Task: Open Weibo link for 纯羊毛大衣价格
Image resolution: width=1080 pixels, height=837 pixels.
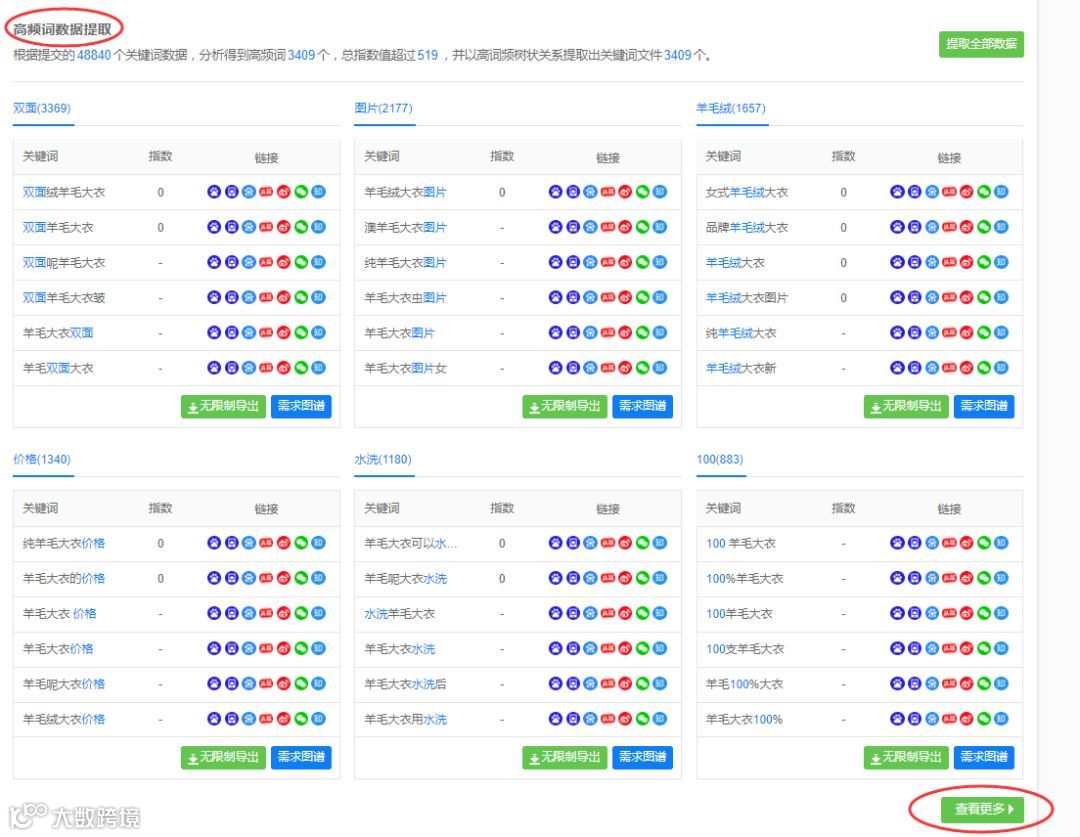Action: [x=284, y=544]
